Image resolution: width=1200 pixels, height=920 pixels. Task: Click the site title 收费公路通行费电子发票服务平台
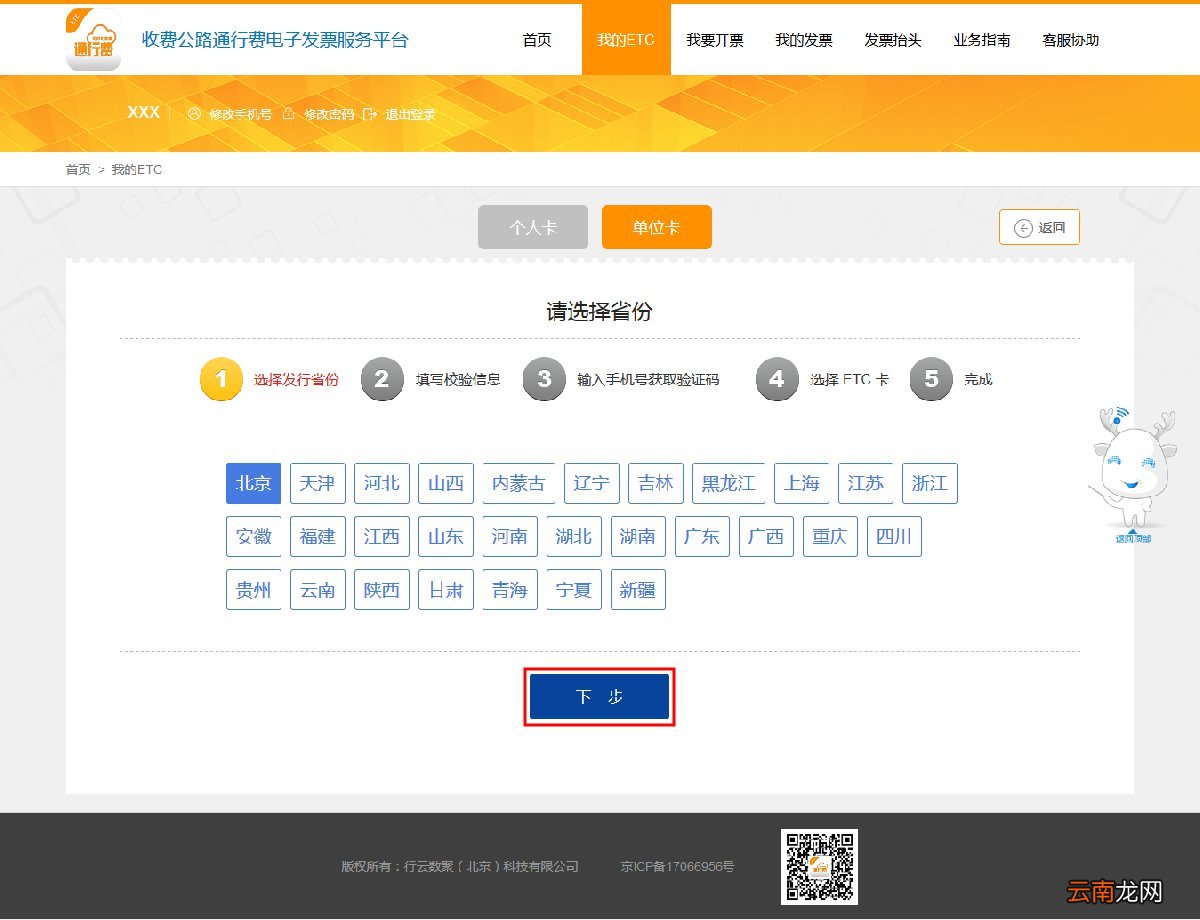coord(275,40)
